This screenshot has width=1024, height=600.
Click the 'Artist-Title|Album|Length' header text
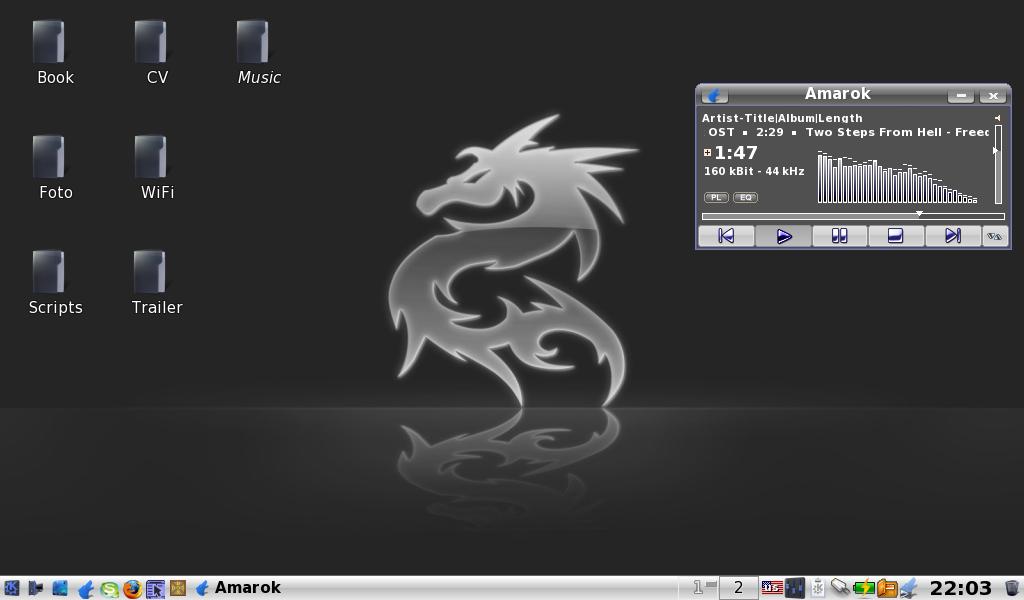click(782, 118)
